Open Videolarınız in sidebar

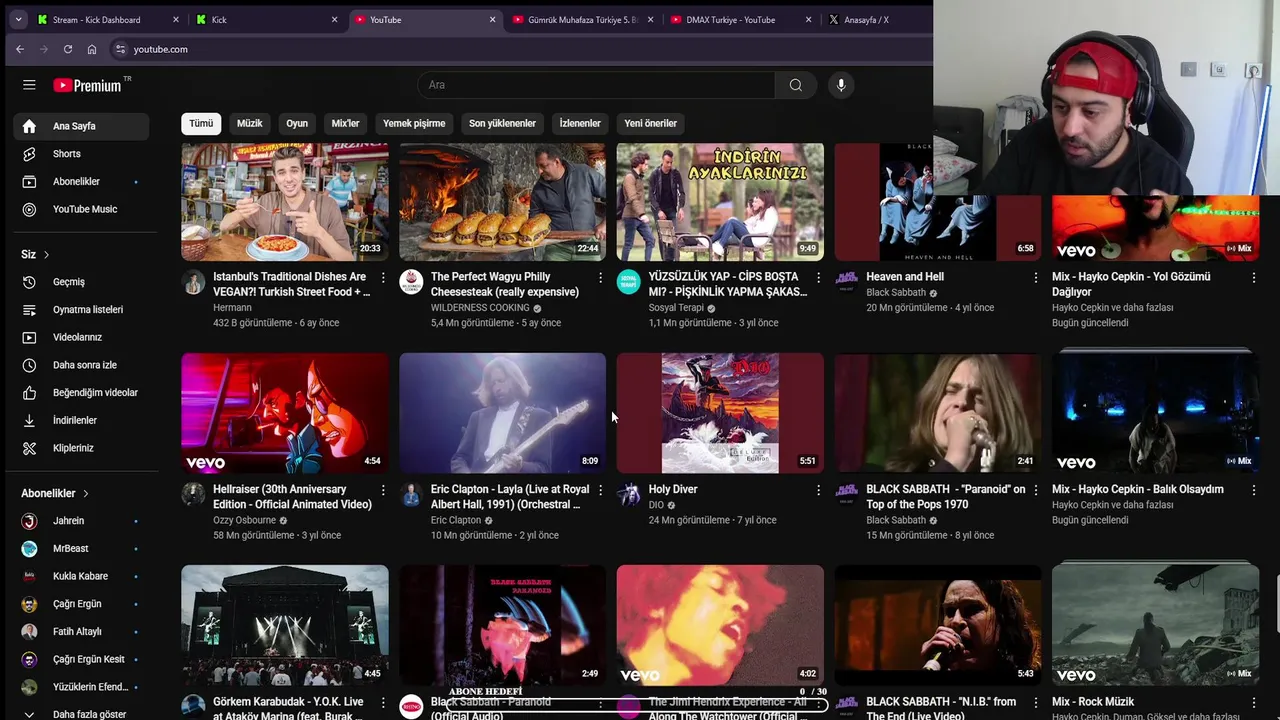tap(82, 337)
